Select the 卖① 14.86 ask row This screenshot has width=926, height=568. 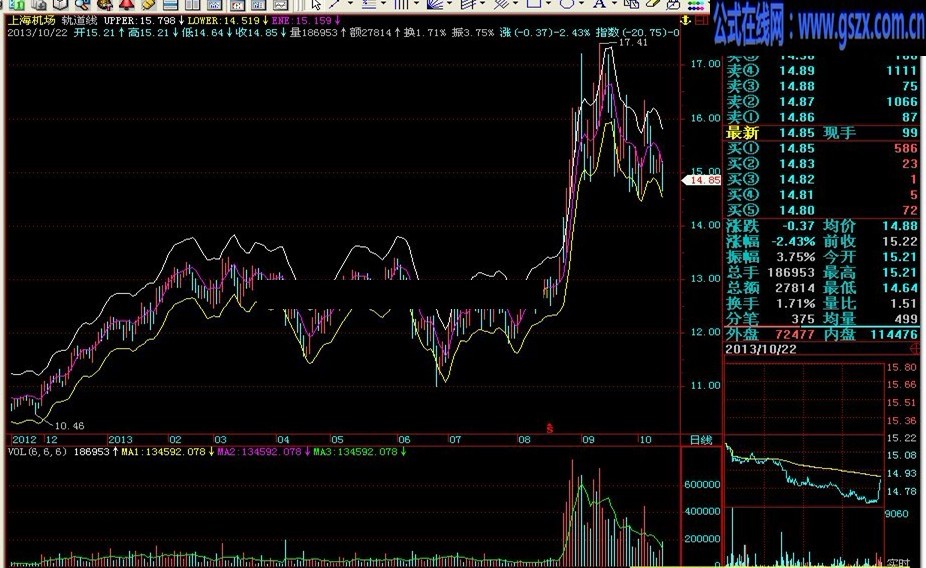(821, 117)
